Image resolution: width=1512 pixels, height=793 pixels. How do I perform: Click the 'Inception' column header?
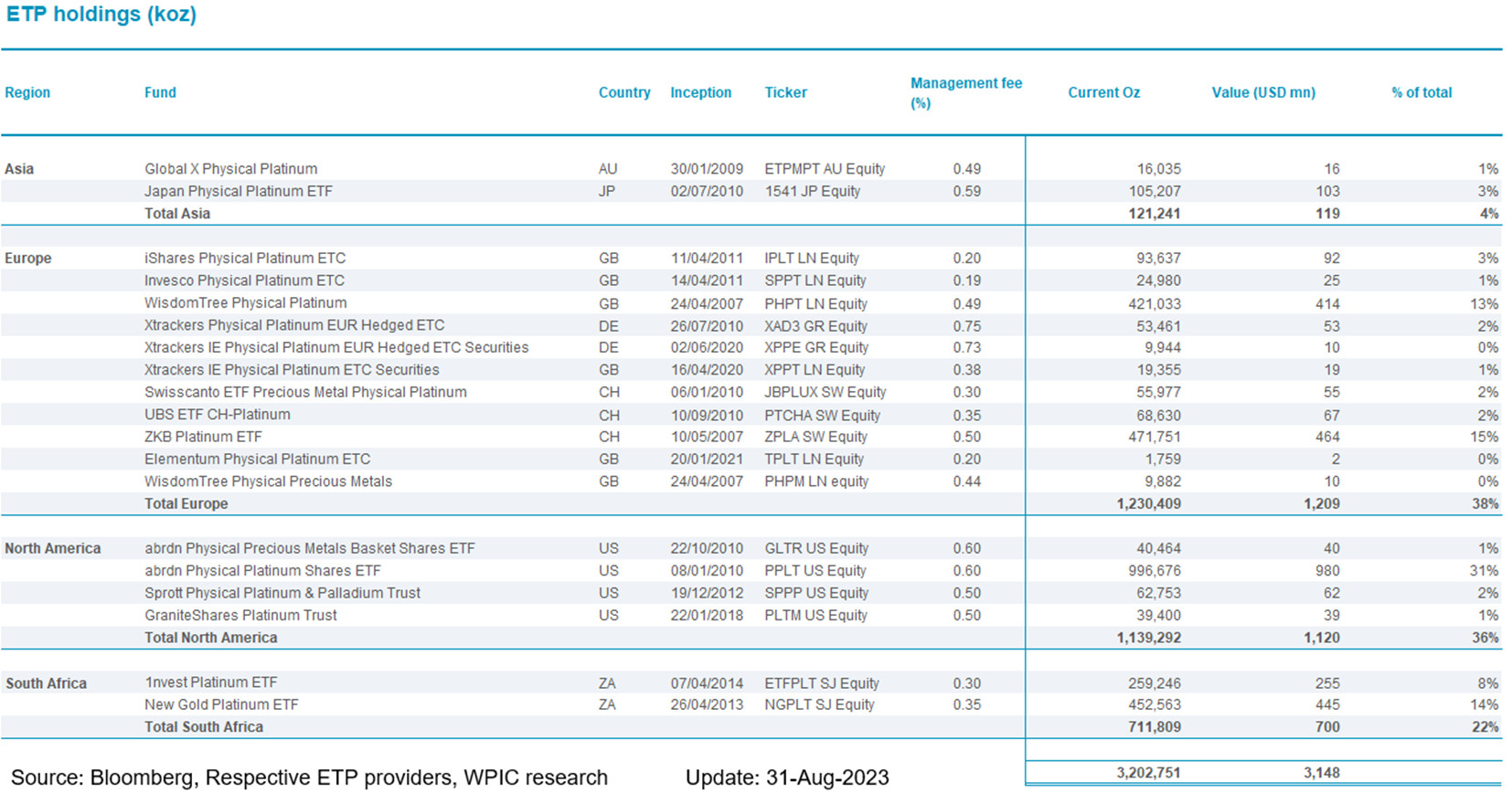(x=700, y=92)
